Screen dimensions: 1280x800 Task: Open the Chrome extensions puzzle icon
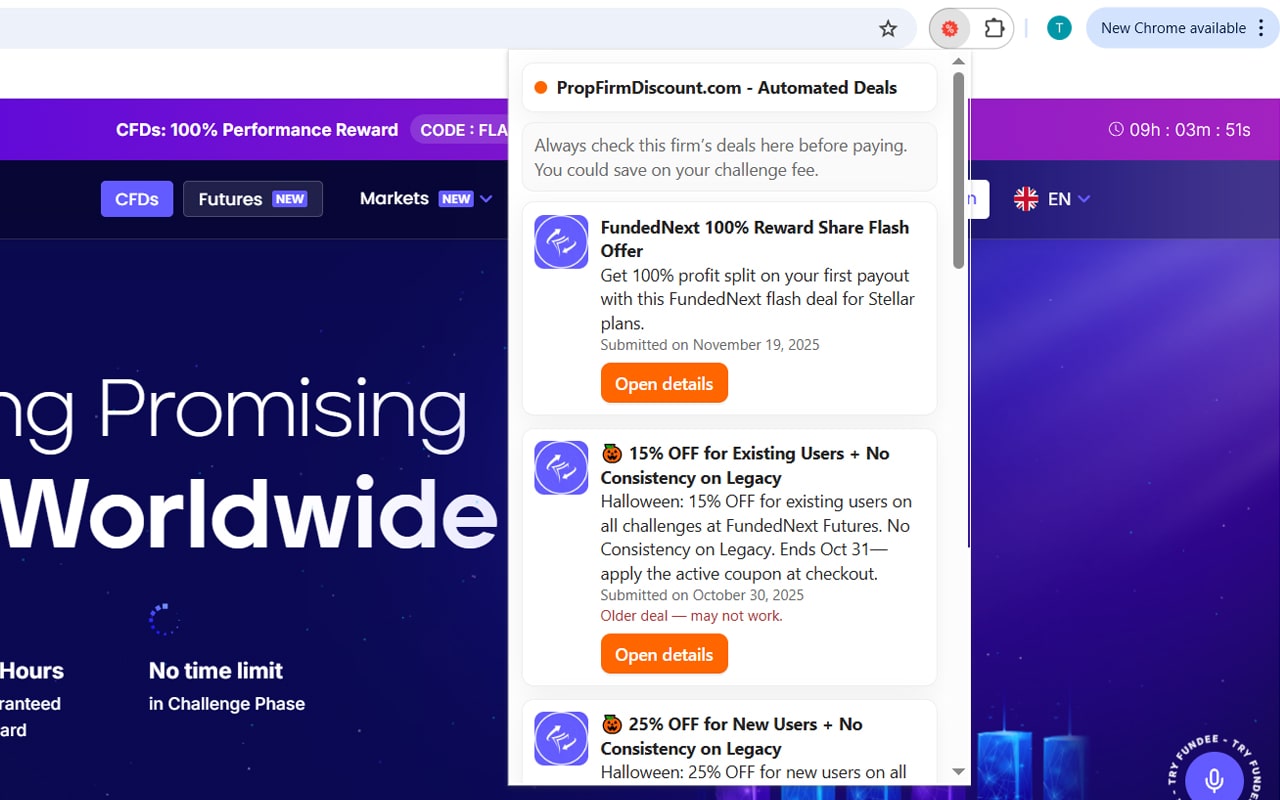tap(994, 29)
